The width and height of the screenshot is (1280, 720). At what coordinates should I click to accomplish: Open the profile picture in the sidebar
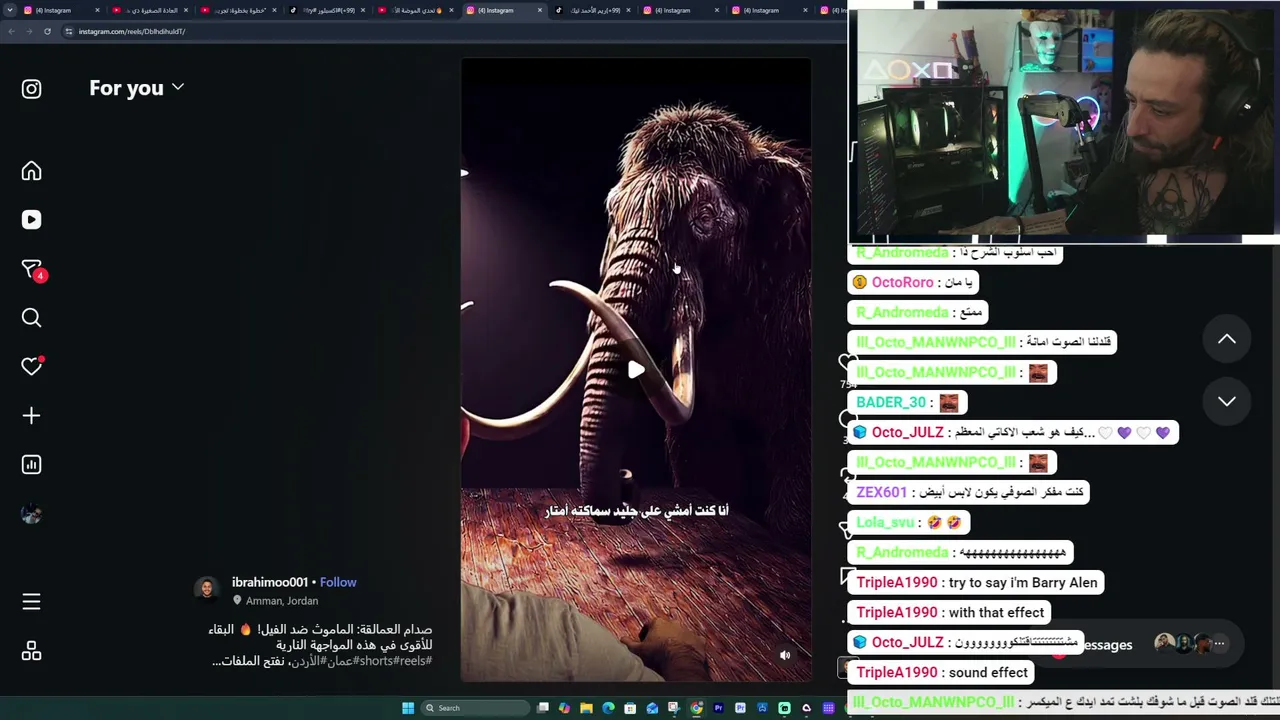tap(31, 514)
